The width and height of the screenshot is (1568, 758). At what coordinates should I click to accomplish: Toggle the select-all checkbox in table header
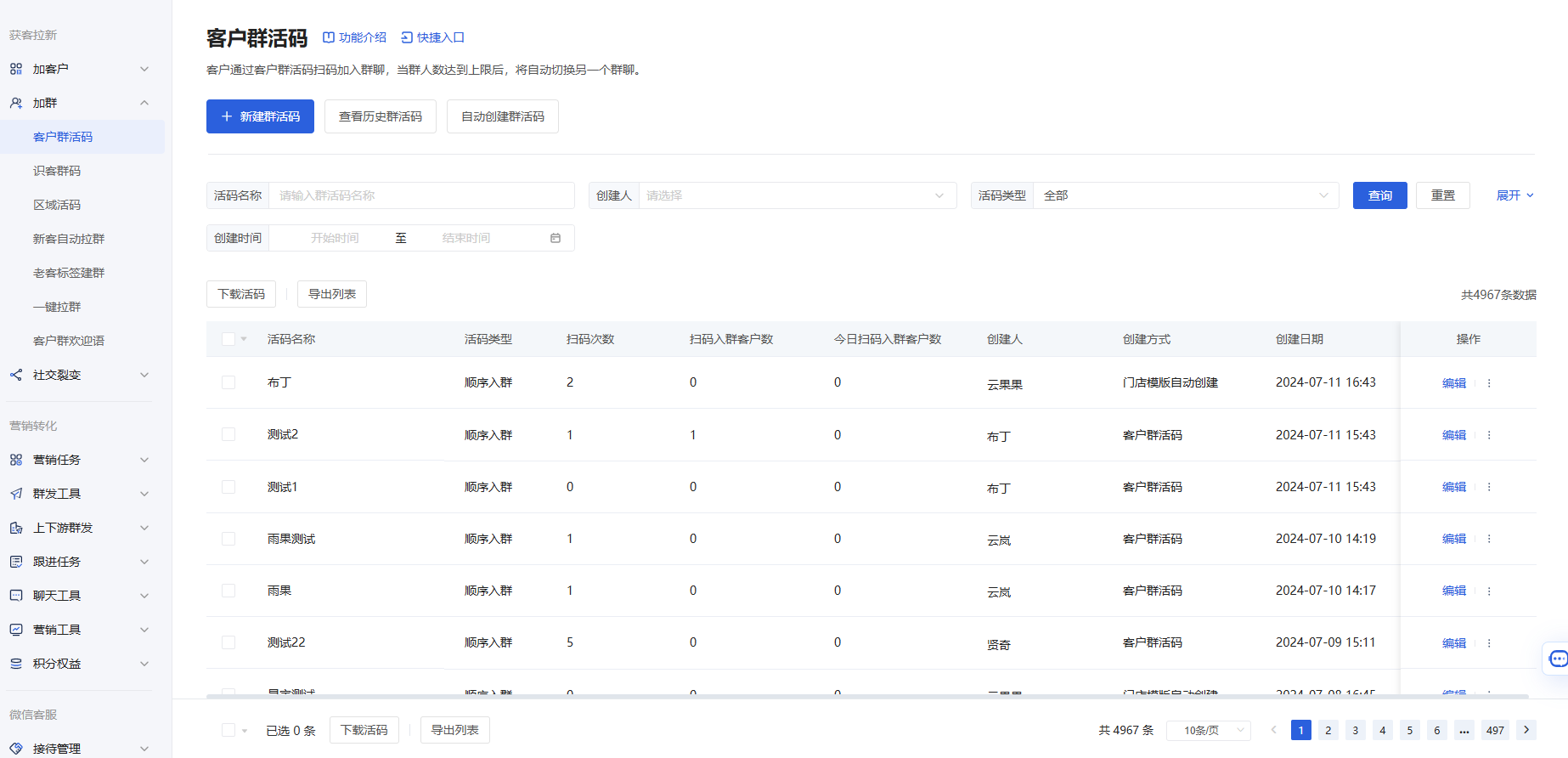(228, 339)
